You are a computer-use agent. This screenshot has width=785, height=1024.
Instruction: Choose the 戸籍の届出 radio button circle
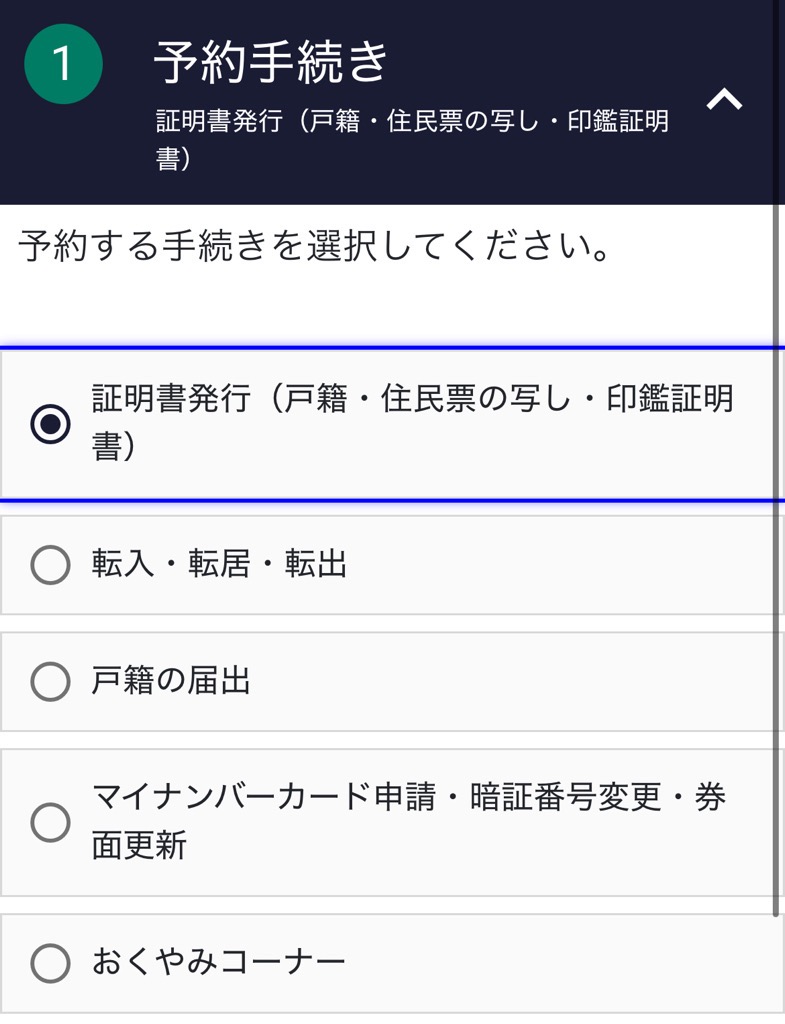coord(50,682)
